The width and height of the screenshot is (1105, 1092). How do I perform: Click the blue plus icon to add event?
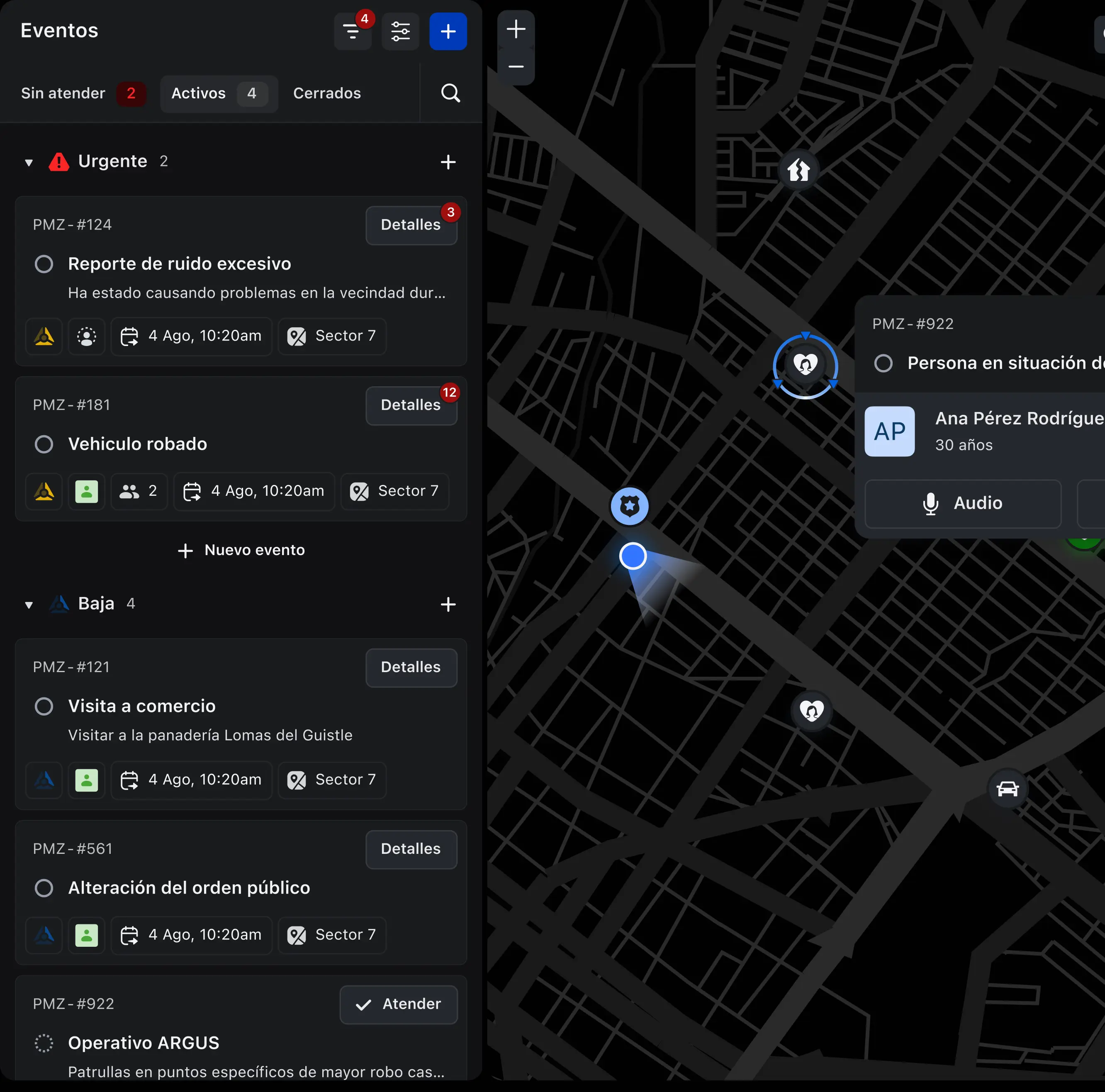coord(448,32)
